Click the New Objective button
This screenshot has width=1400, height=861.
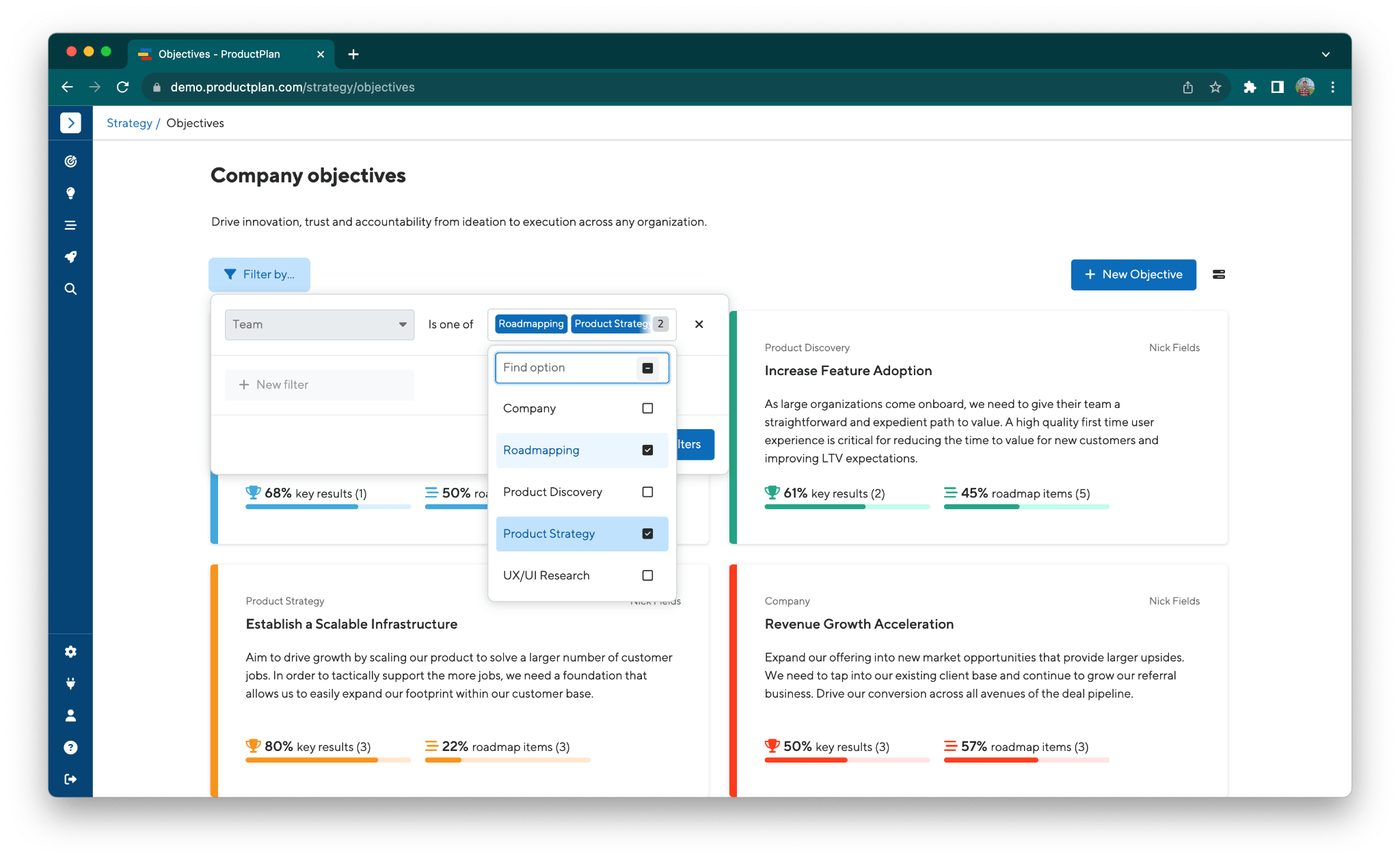tap(1132, 274)
